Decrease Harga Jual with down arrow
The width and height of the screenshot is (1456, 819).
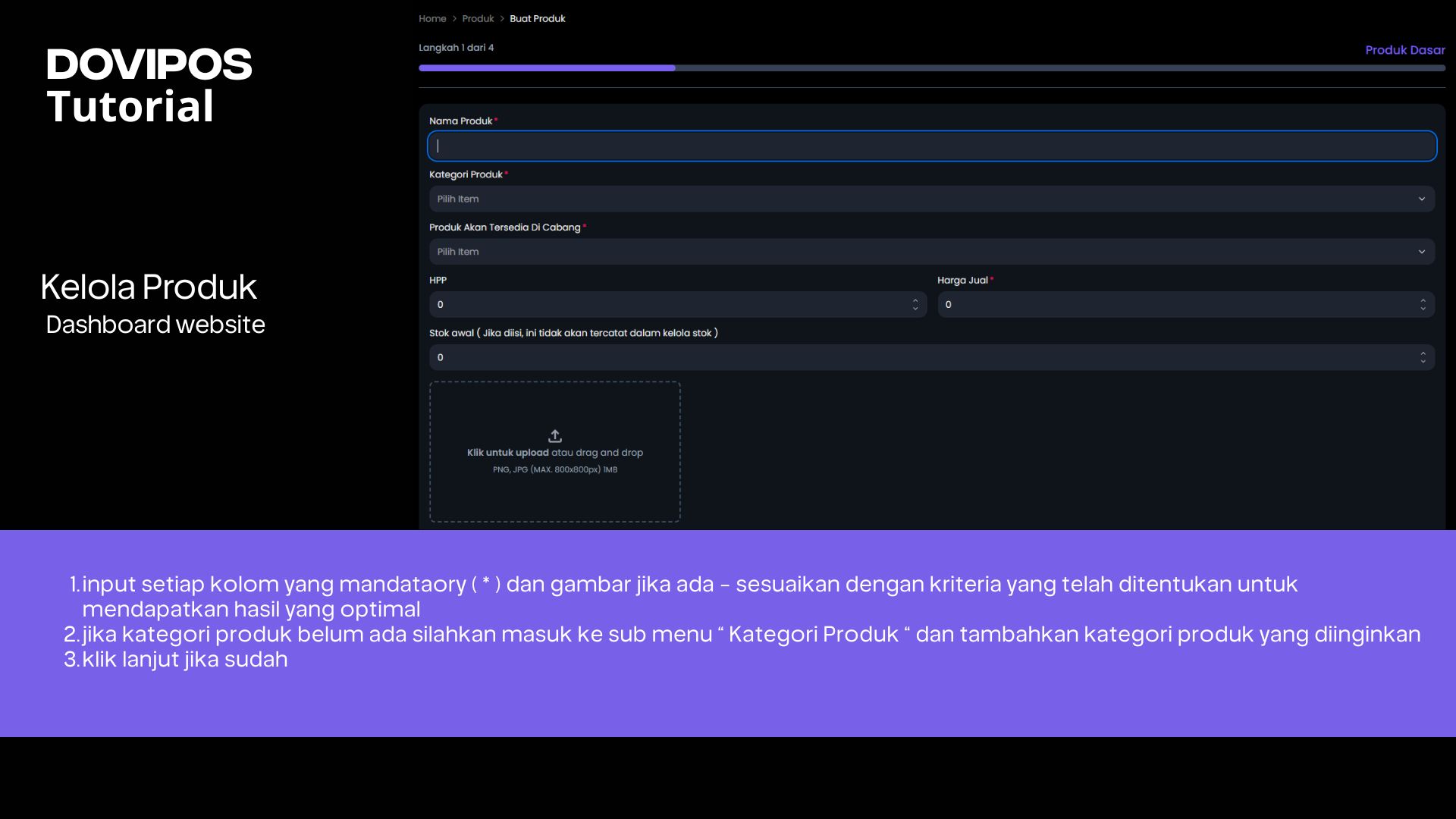pos(1423,309)
